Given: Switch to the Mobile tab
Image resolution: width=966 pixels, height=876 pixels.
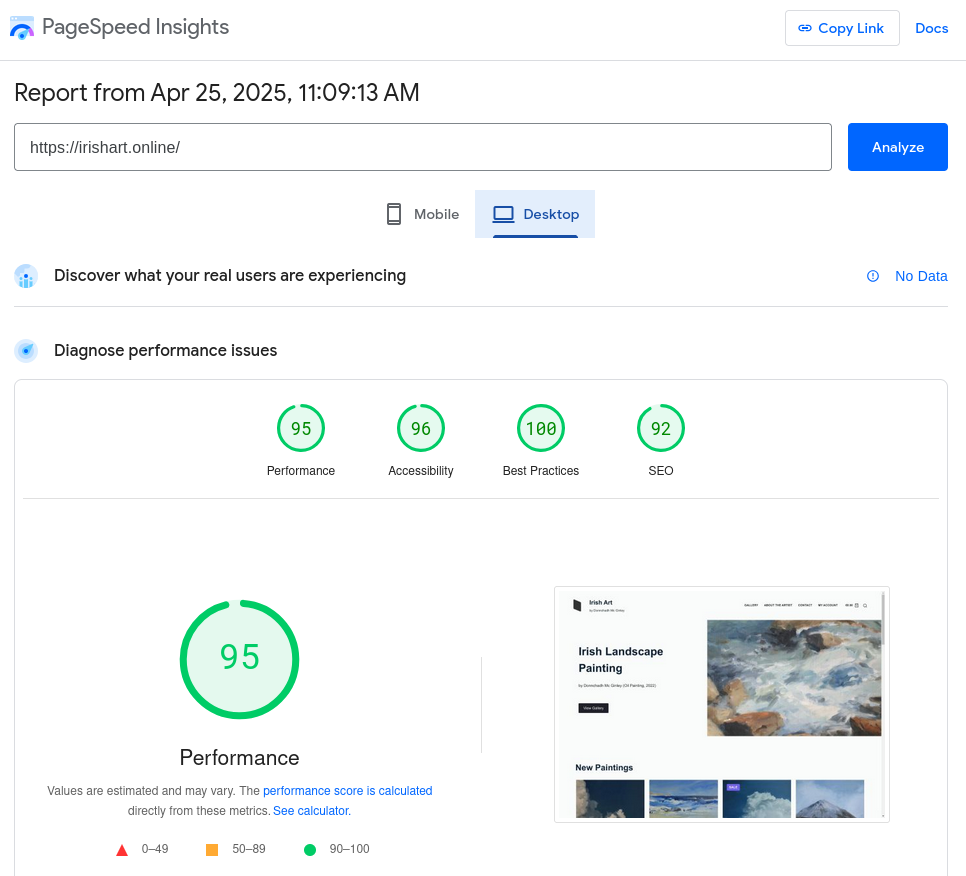Looking at the screenshot, I should click(422, 214).
